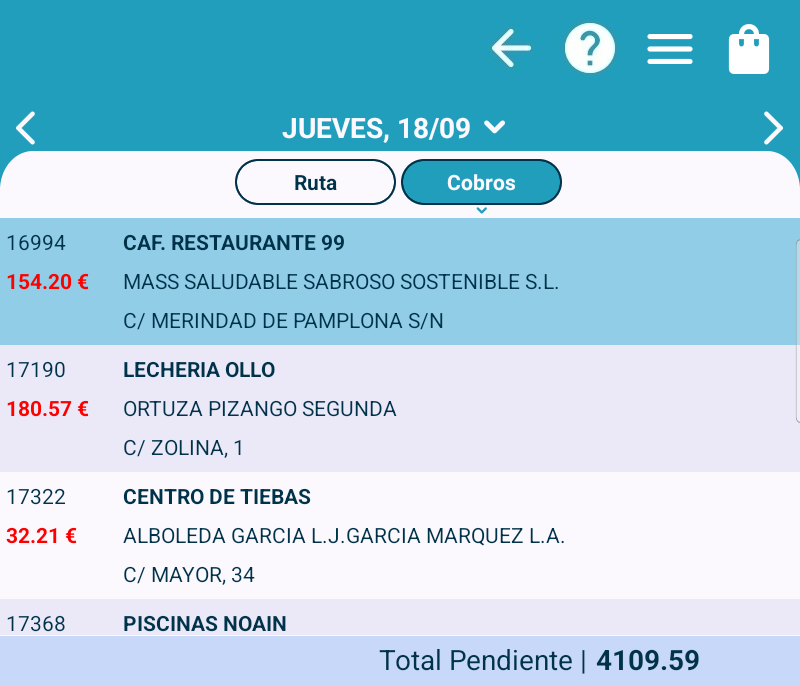Click the 32.21 € pending amount
Viewport: 800px width, 686px height.
point(41,536)
